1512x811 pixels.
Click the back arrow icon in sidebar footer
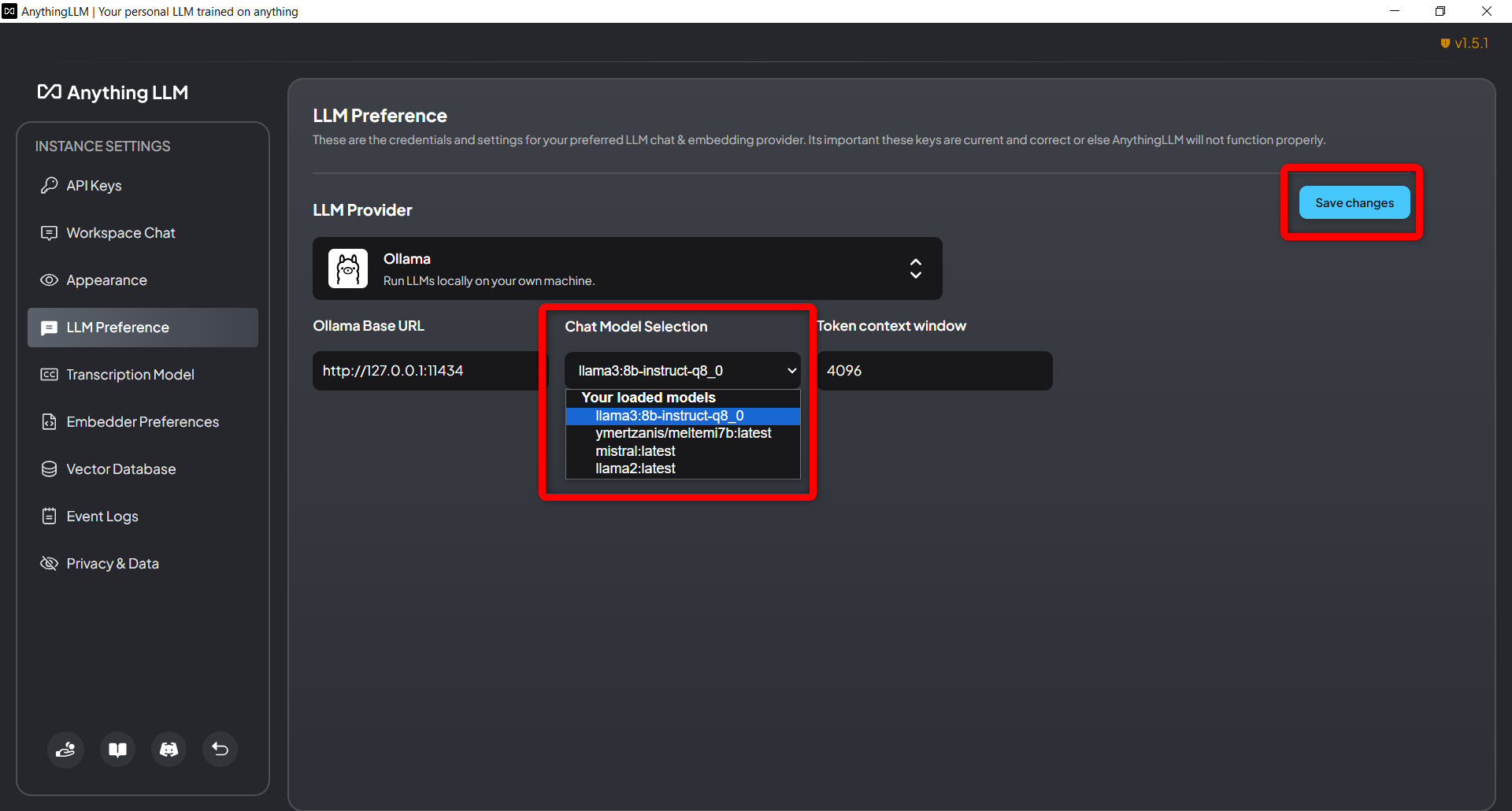tap(220, 749)
